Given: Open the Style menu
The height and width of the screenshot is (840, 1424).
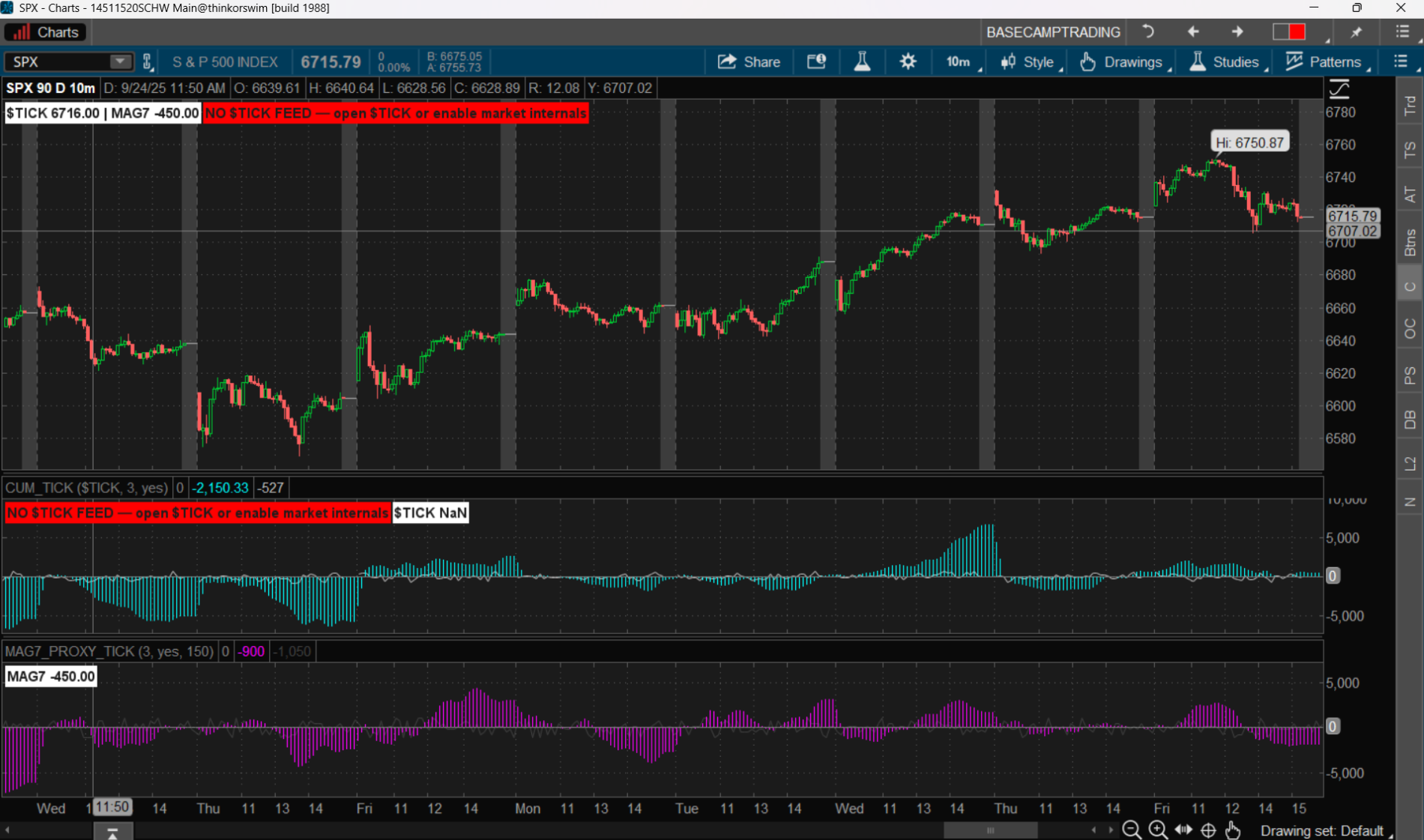Looking at the screenshot, I should coord(1028,62).
